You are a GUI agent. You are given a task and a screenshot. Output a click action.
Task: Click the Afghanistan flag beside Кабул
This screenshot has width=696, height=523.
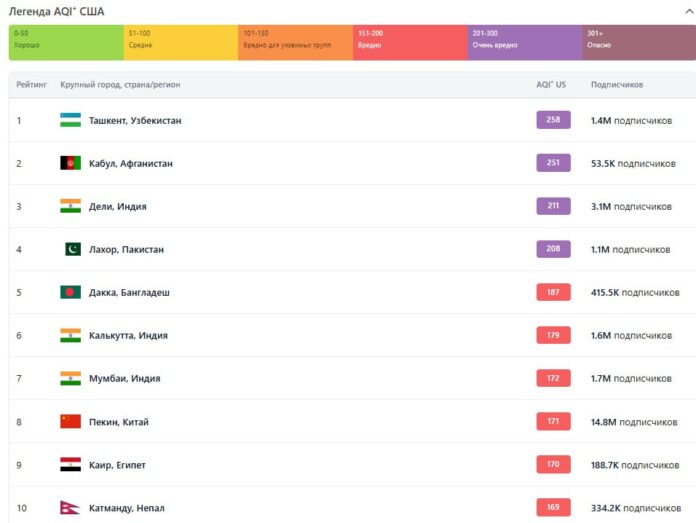click(x=70, y=163)
